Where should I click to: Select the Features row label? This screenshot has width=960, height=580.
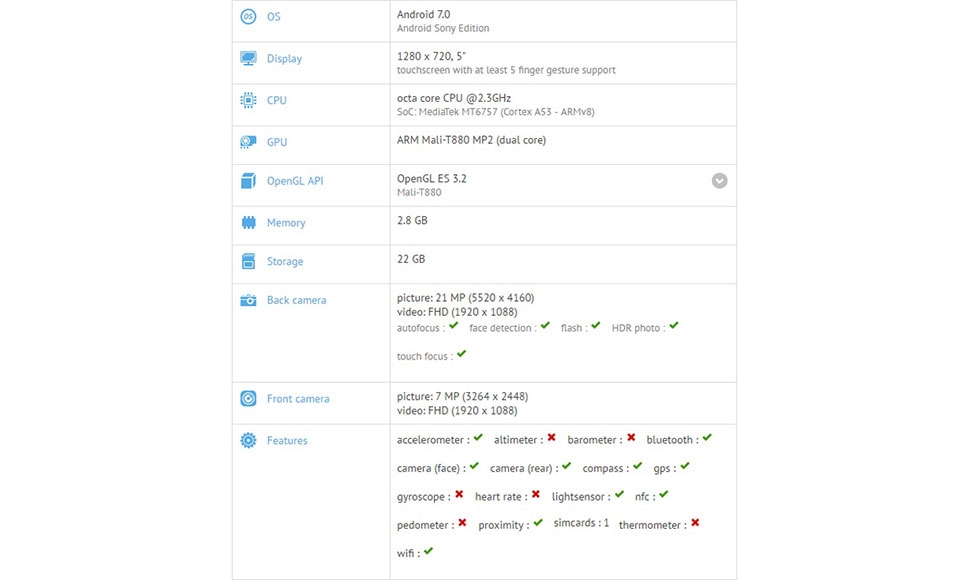(287, 441)
